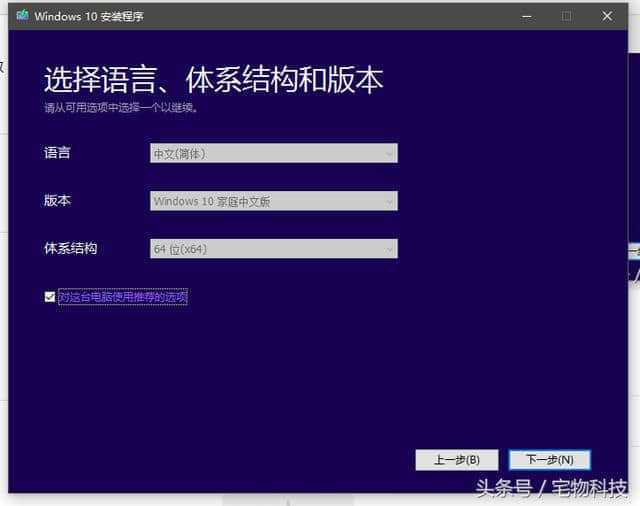The width and height of the screenshot is (640, 506).
Task: Click the Windows 10 setup icon in title bar
Action: click(x=22, y=16)
